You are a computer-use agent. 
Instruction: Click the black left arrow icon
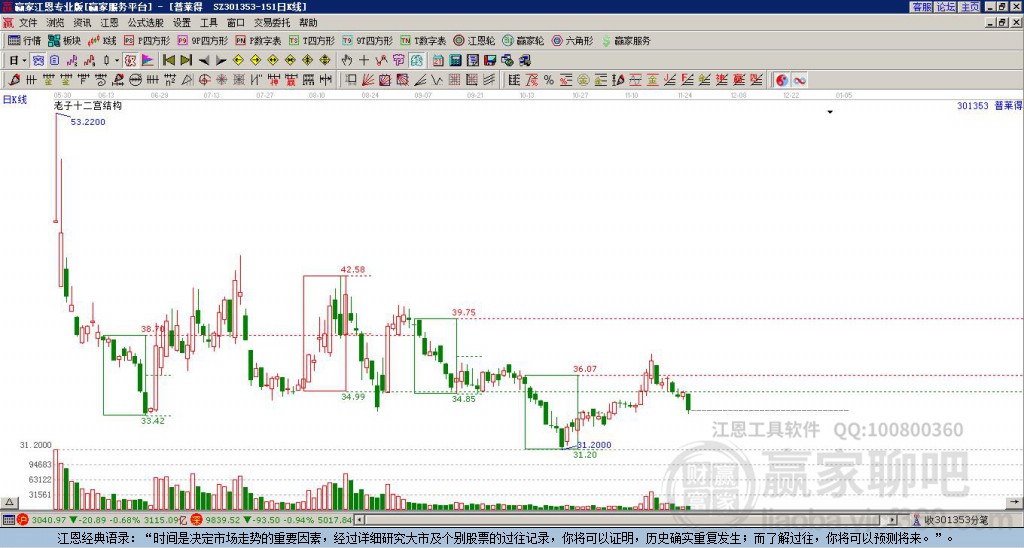(x=204, y=60)
